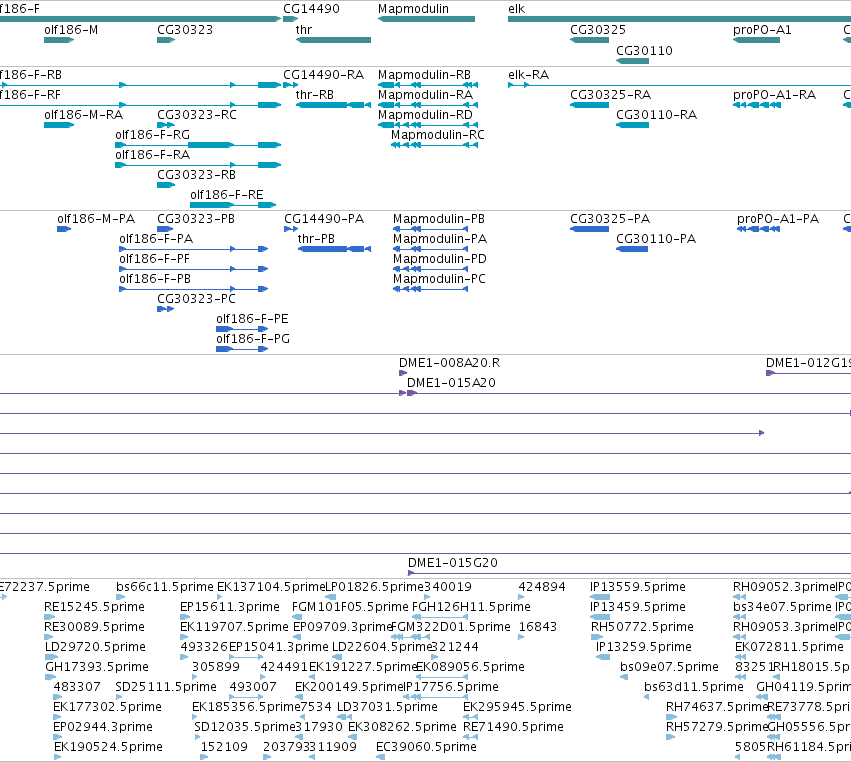Select the EK190524.5prime EST label
This screenshot has width=851, height=762.
point(109,747)
